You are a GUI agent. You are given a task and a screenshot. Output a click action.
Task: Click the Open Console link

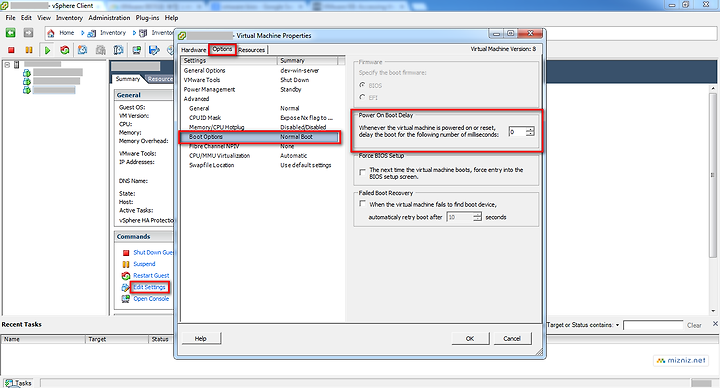point(151,299)
